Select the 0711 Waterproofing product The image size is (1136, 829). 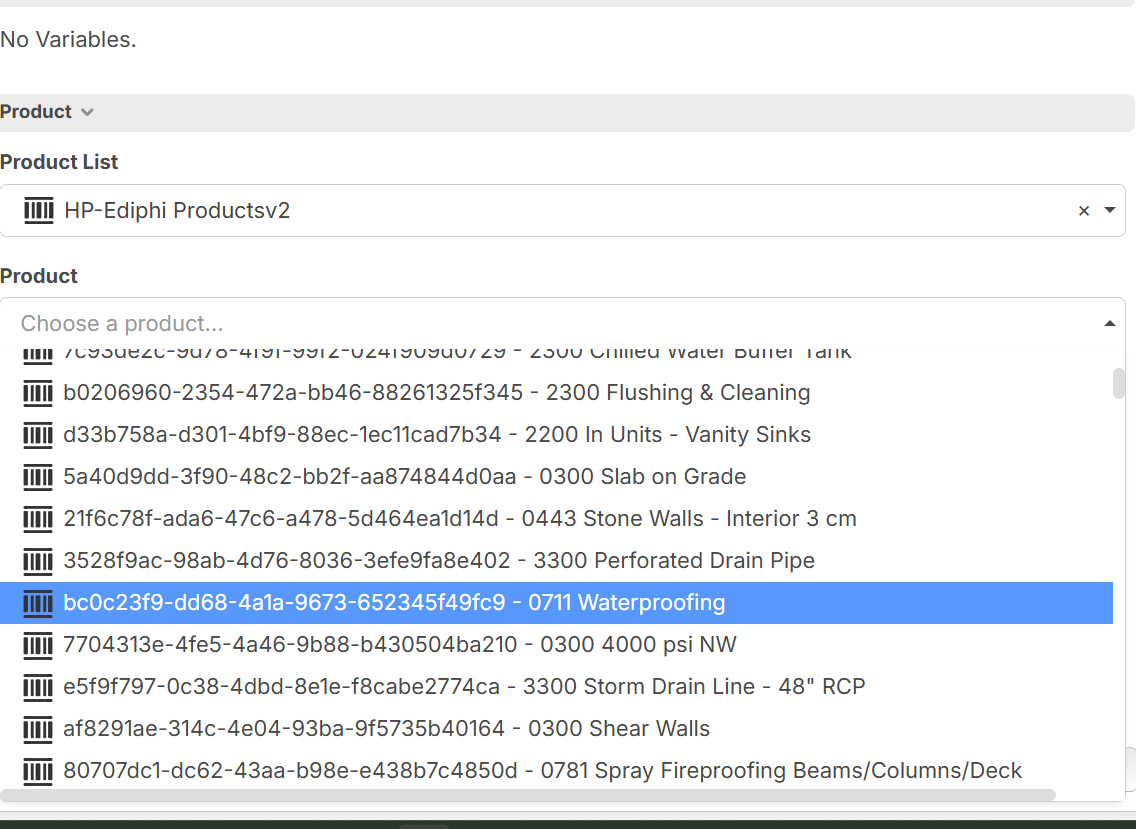394,603
